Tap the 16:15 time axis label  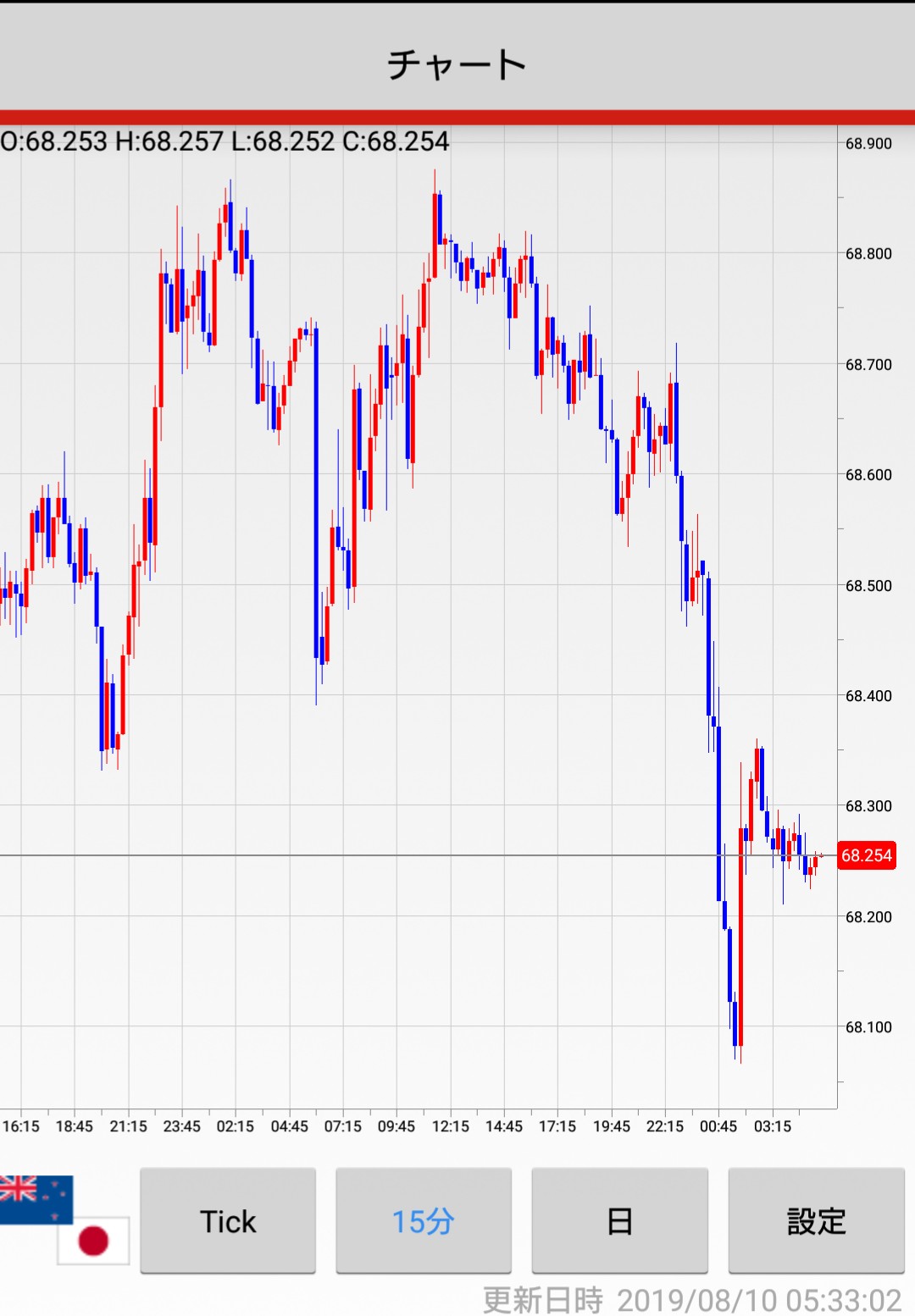tap(21, 1126)
